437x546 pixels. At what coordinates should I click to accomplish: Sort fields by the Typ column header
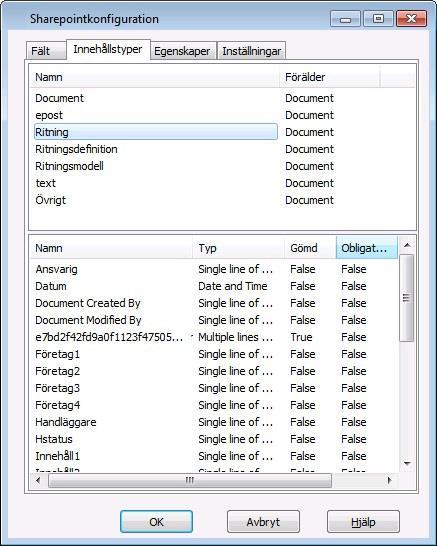coord(239,248)
